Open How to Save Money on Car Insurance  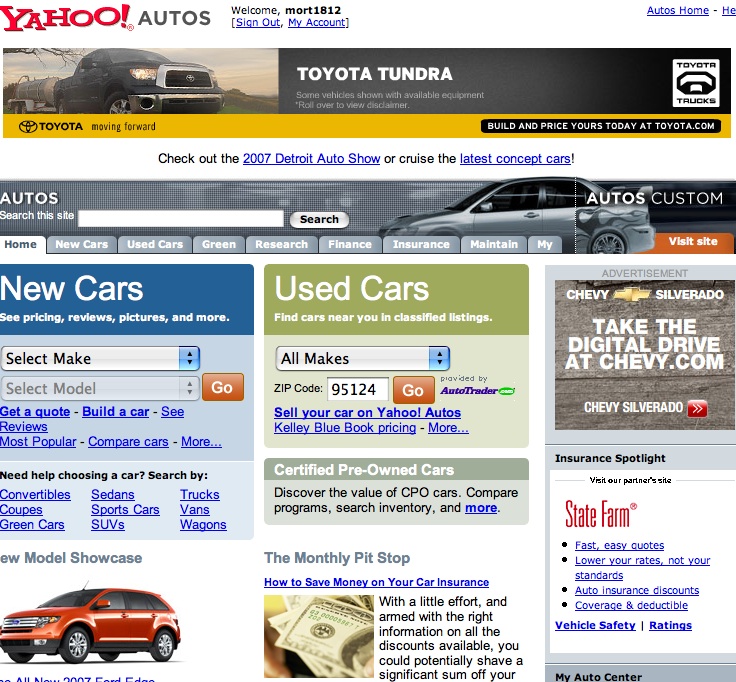(x=376, y=582)
